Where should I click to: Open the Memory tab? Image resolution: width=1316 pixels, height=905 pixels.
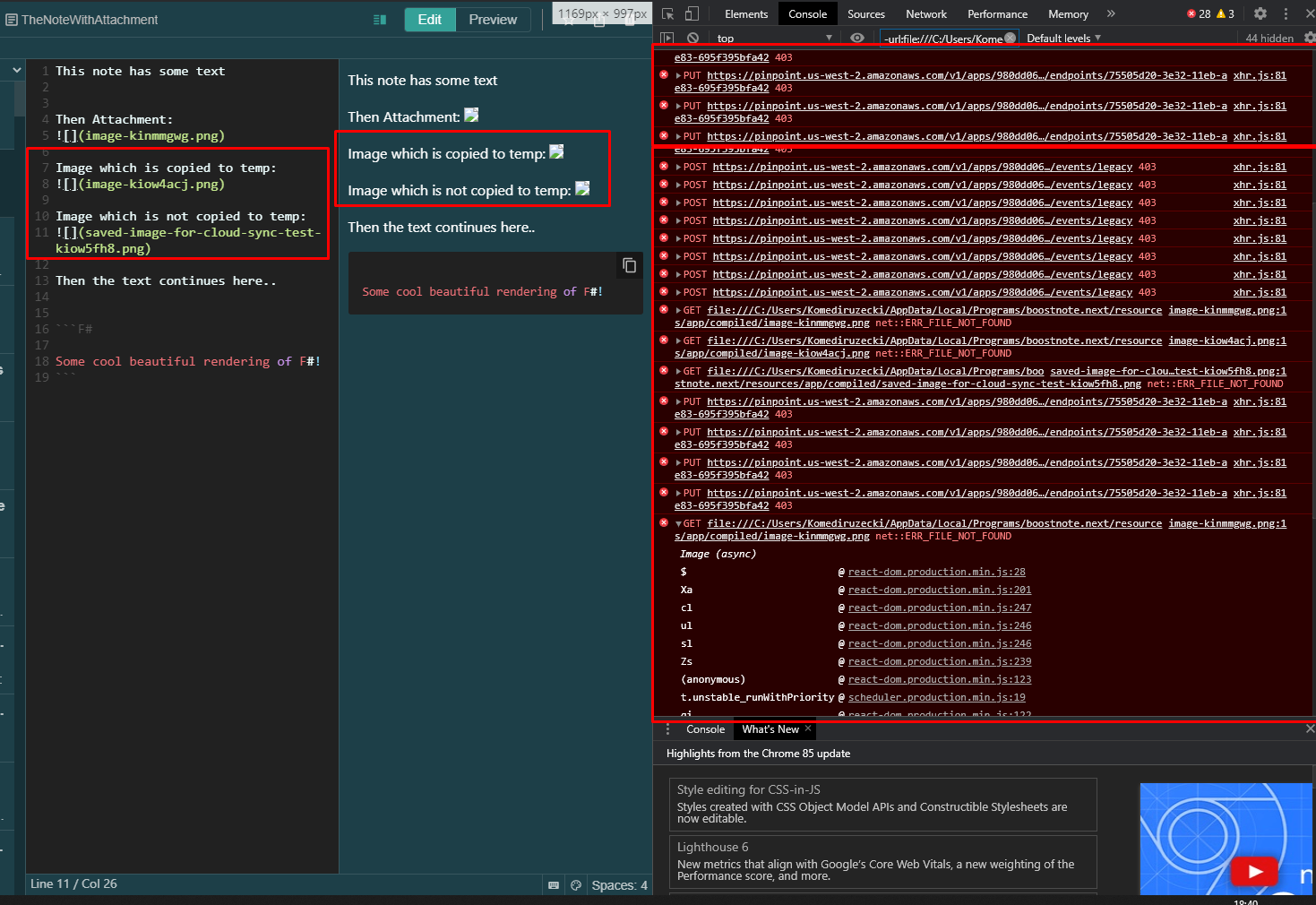click(1068, 13)
